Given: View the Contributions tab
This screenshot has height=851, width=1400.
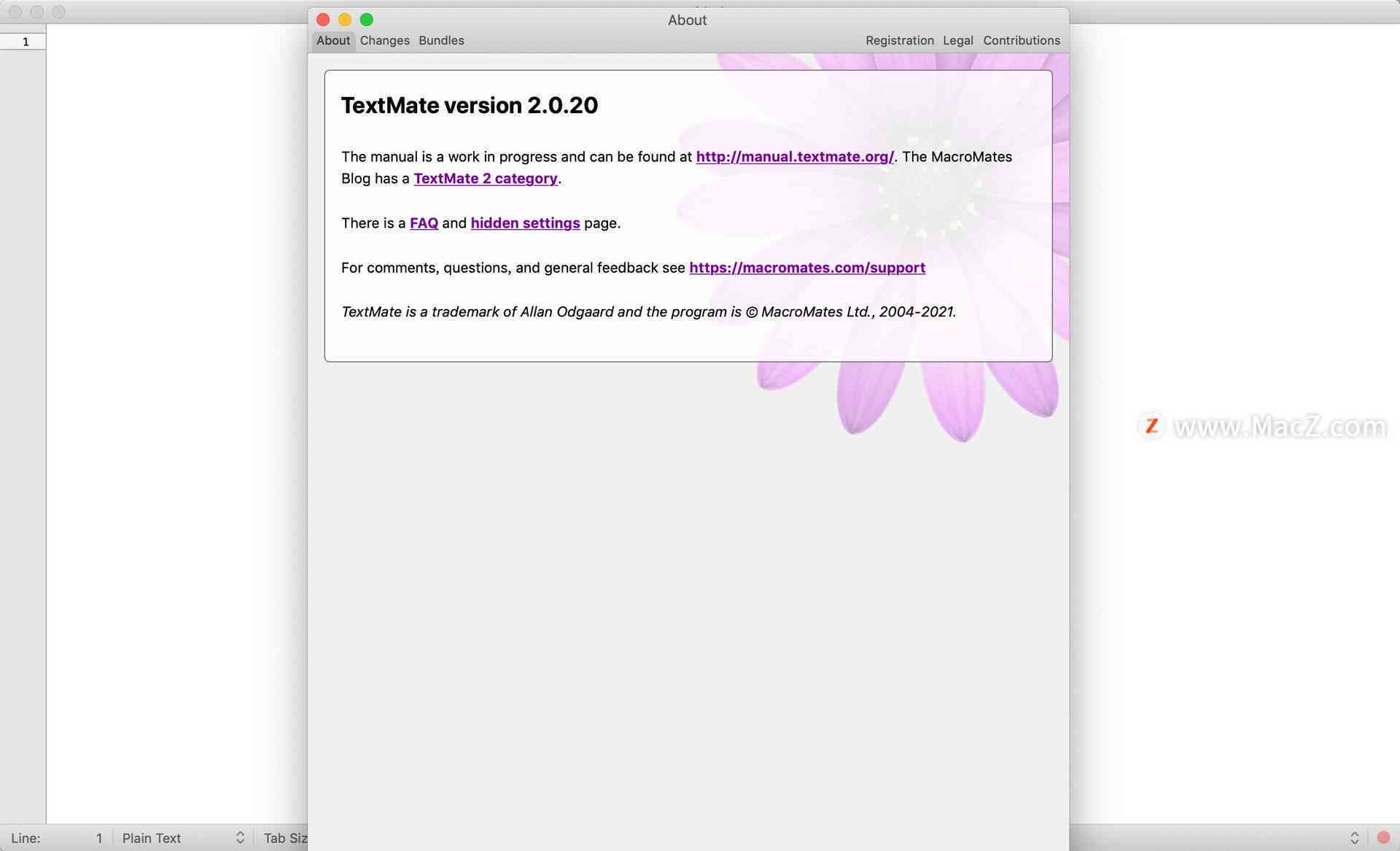Looking at the screenshot, I should 1021,41.
